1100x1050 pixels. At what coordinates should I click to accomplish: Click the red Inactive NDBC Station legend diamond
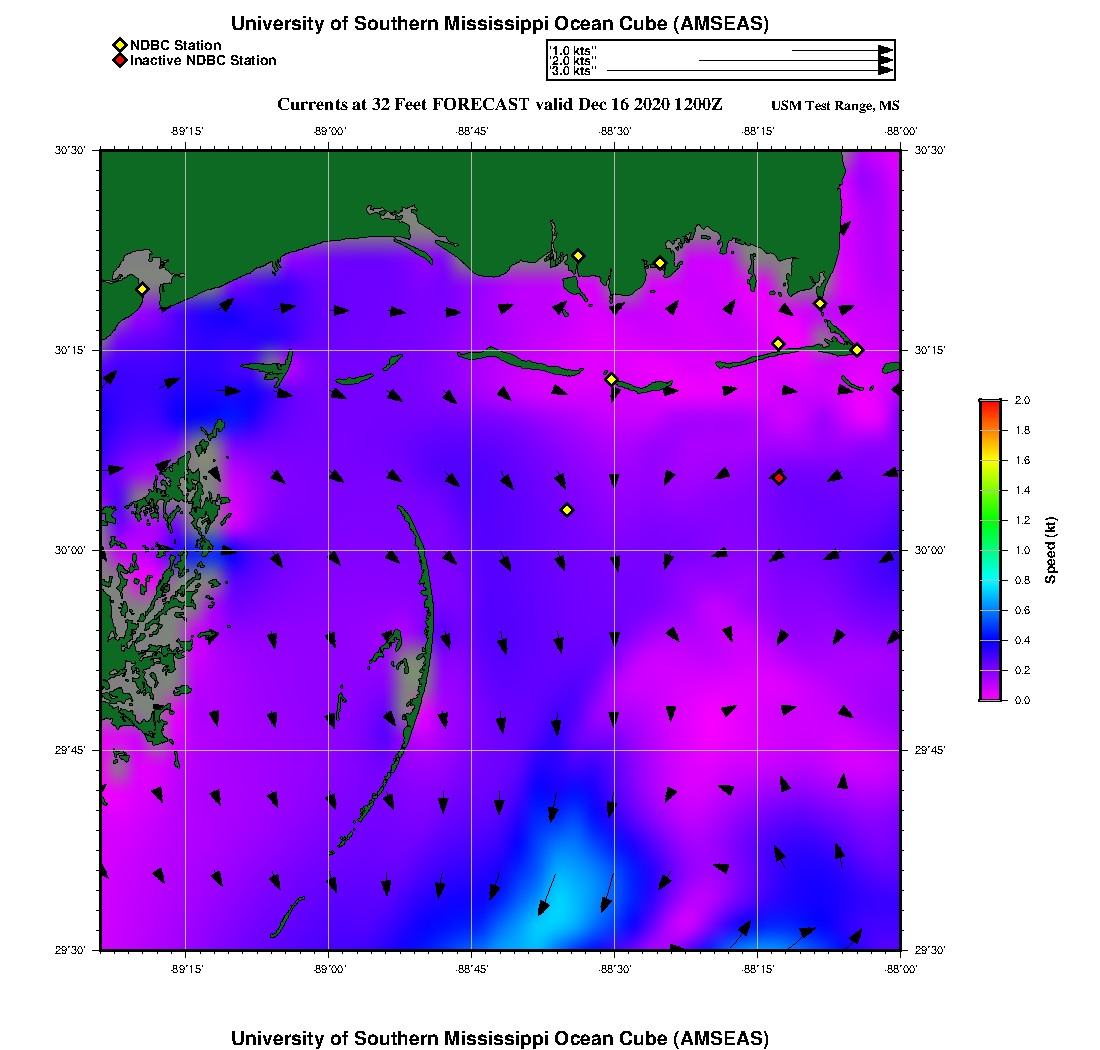click(x=119, y=60)
